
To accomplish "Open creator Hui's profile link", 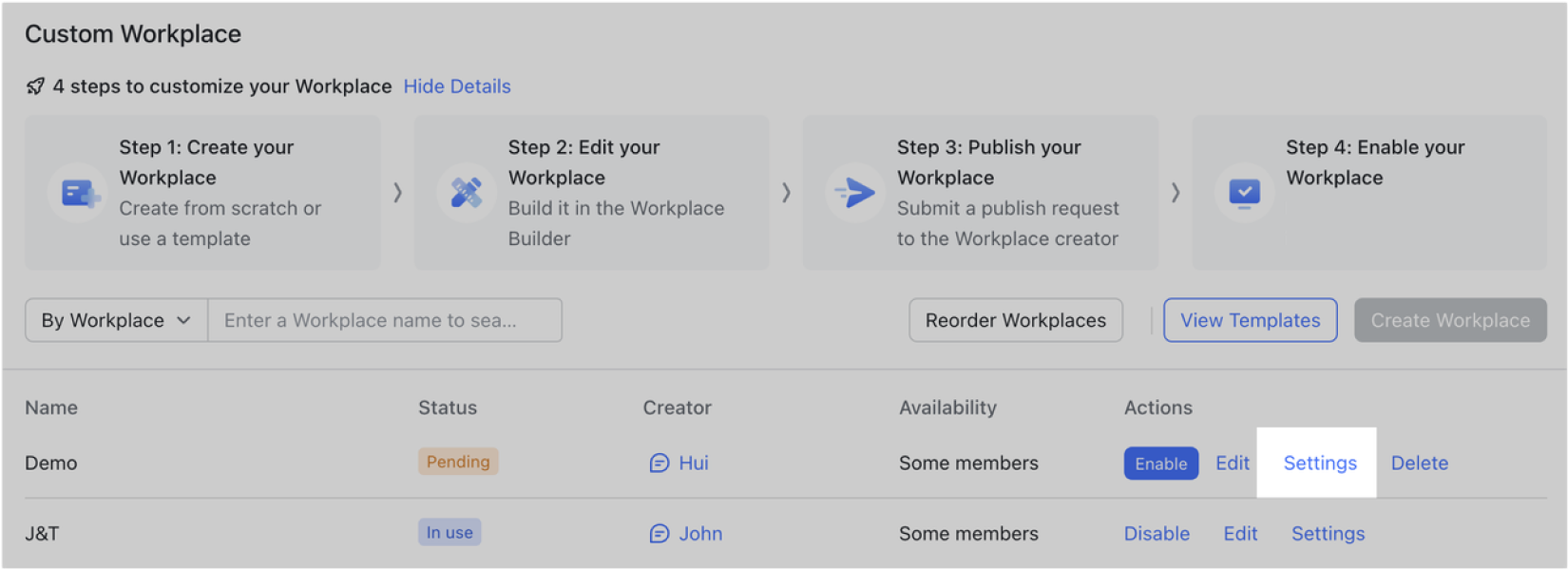I will point(694,463).
